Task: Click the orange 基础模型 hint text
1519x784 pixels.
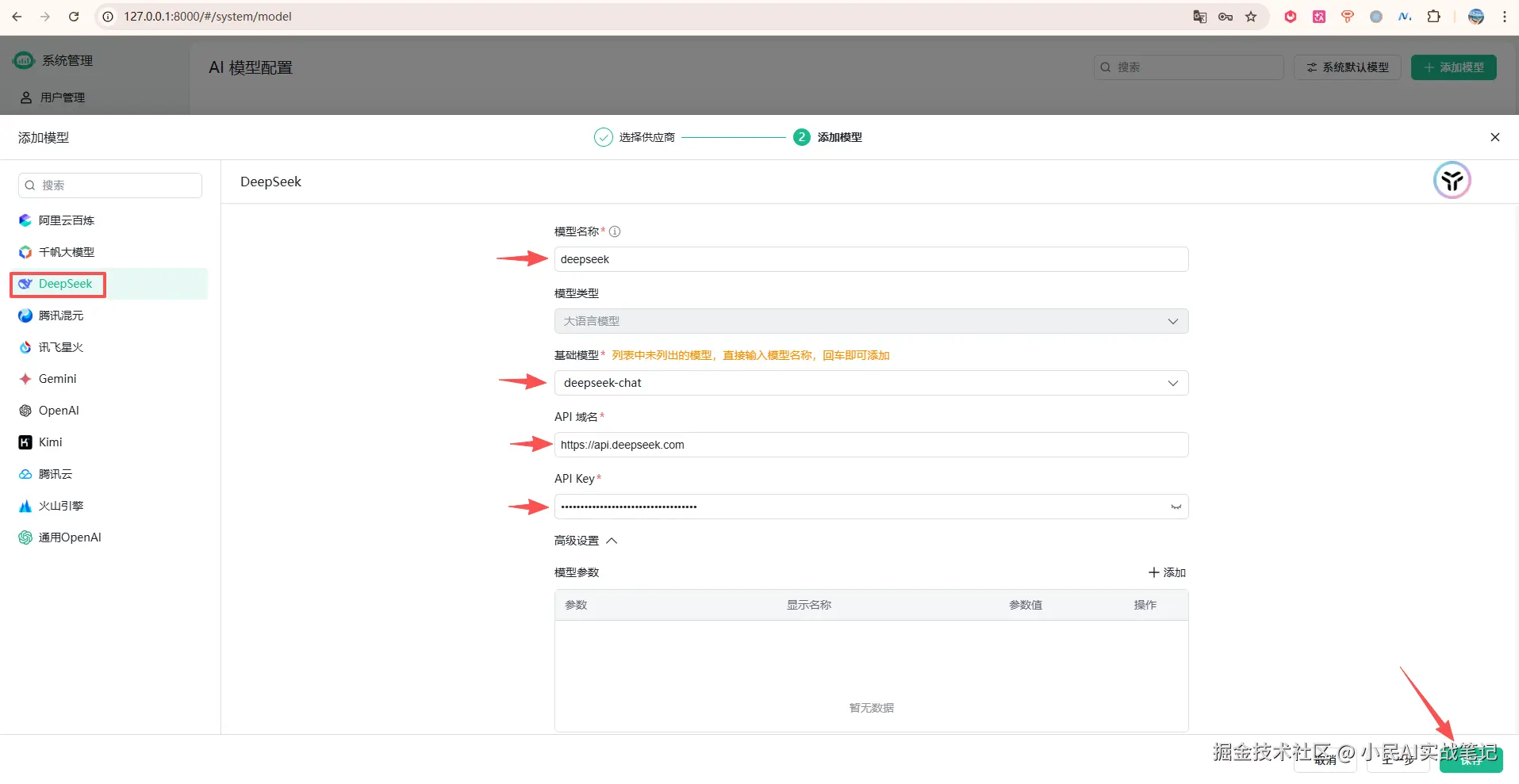Action: 750,355
